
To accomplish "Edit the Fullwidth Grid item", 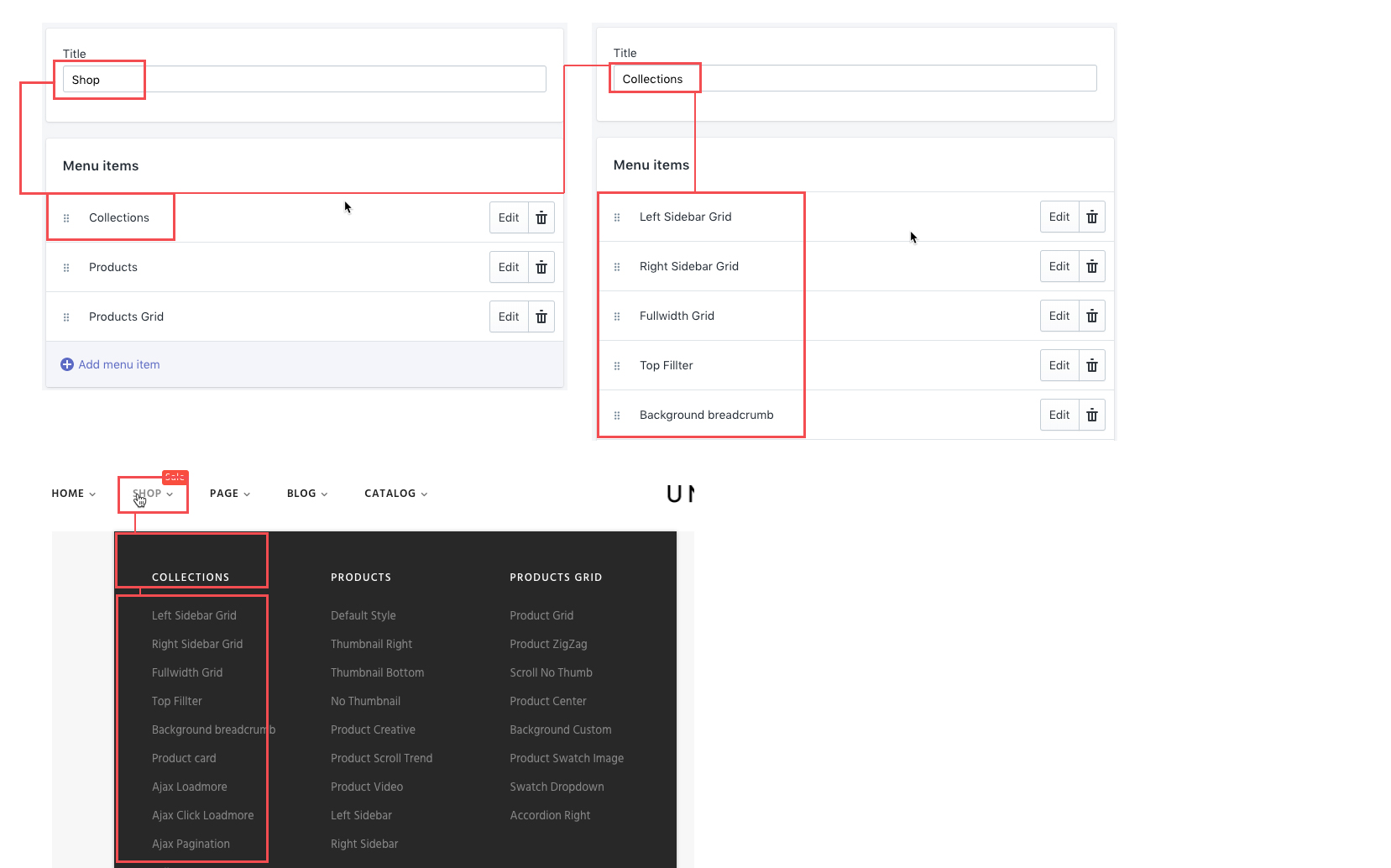I will pyautogui.click(x=1059, y=316).
